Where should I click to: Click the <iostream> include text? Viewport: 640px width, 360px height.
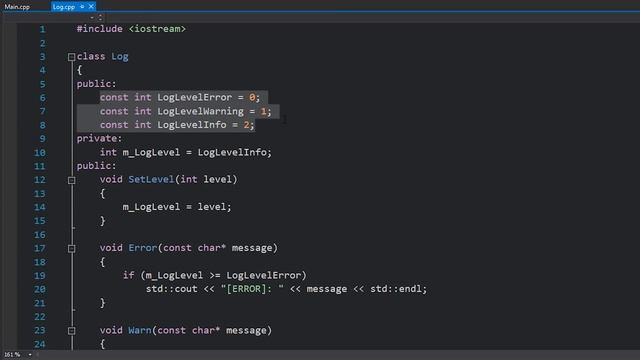click(x=157, y=29)
